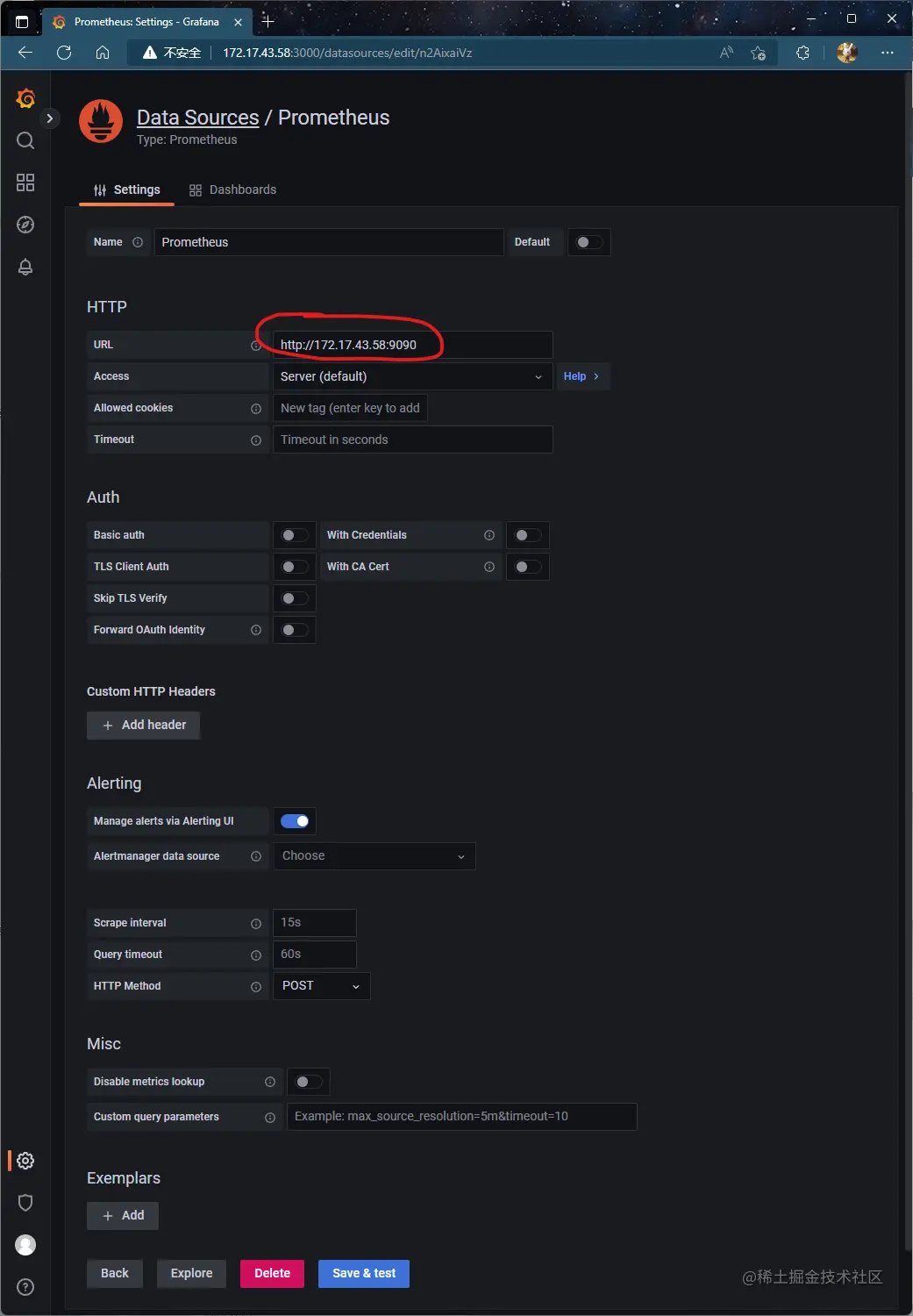Enable the With CA Cert switch
Image resolution: width=913 pixels, height=1316 pixels.
tap(528, 567)
